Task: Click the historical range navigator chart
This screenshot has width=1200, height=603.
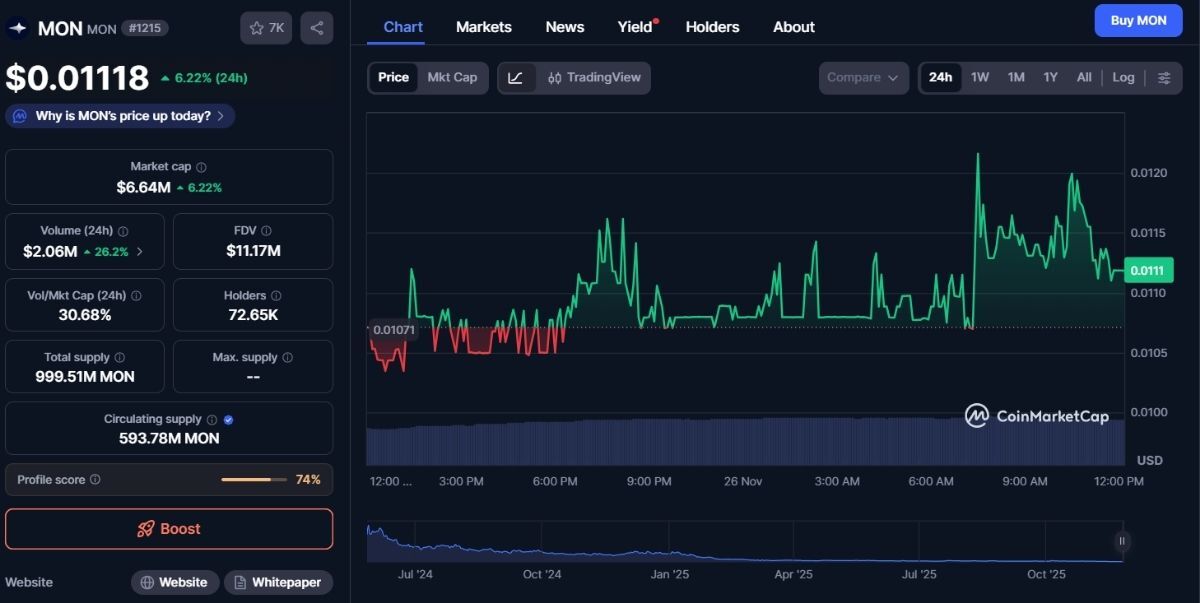Action: [745, 542]
